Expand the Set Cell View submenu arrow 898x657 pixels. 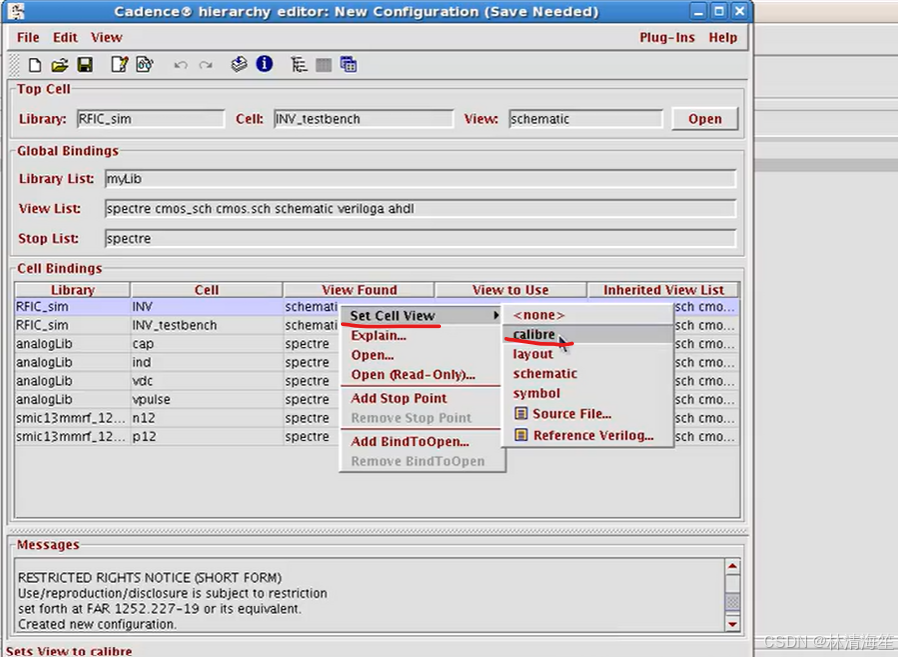point(495,315)
